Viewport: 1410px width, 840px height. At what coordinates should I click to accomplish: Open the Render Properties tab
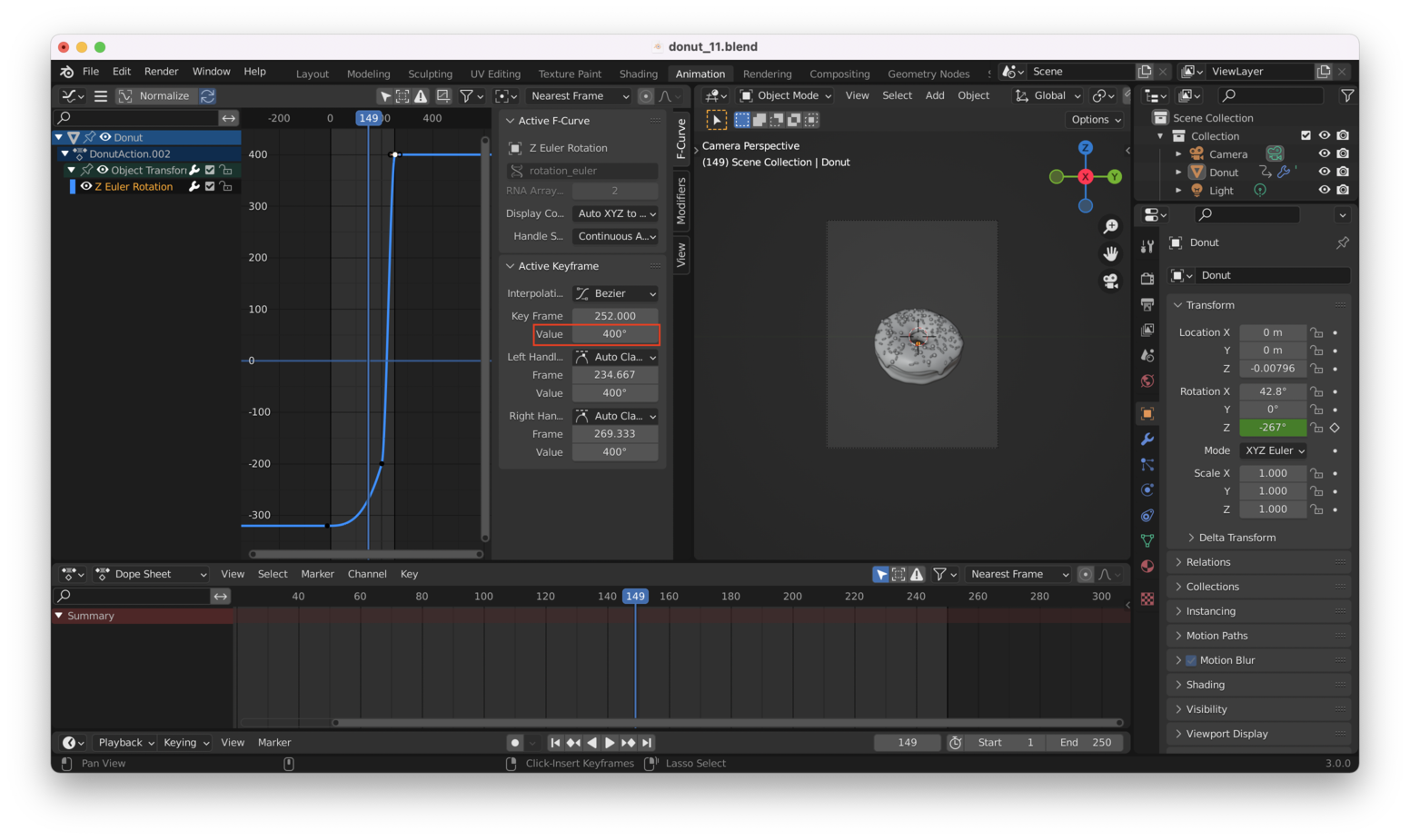(1147, 281)
